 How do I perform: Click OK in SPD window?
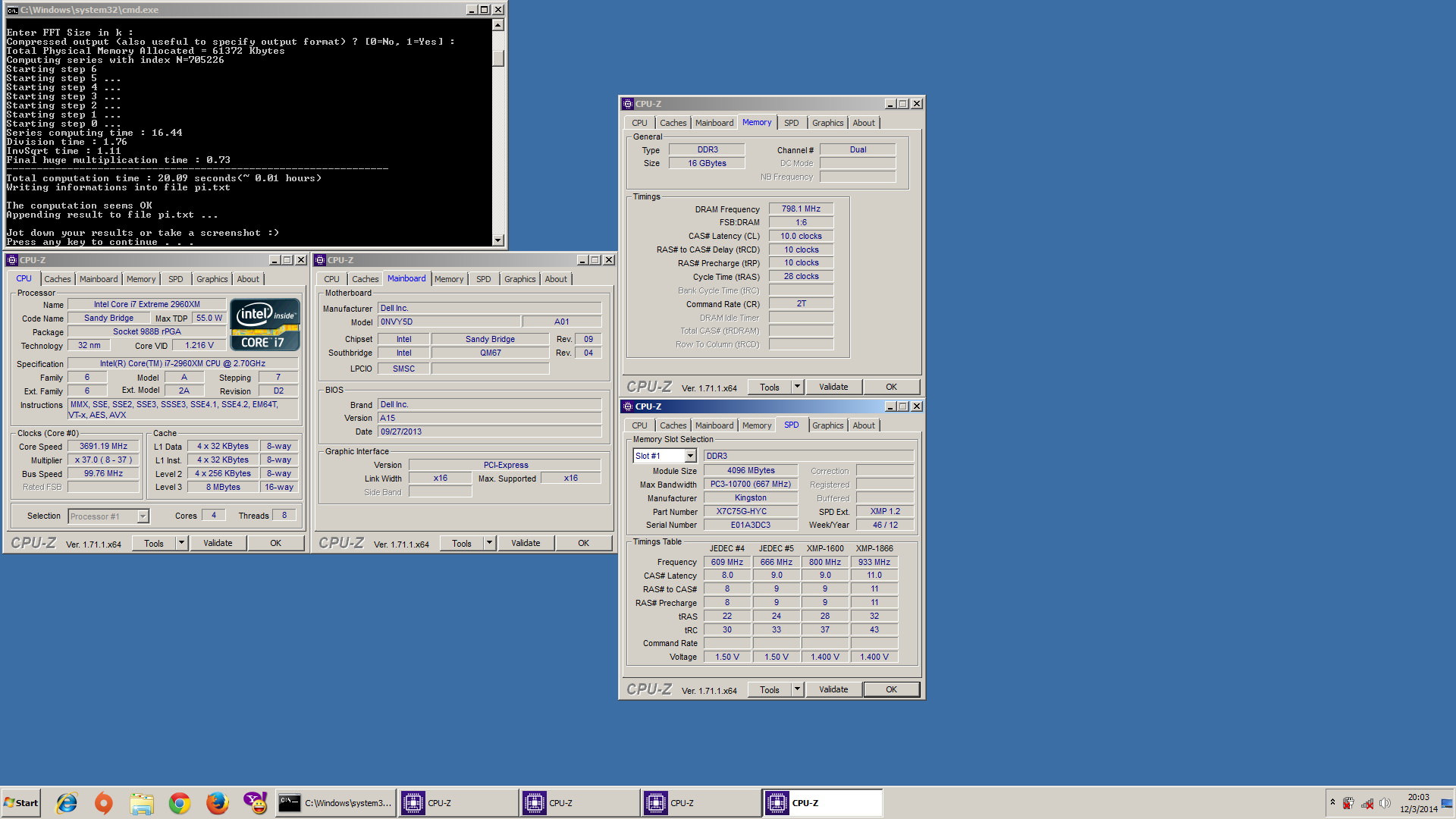(x=892, y=689)
